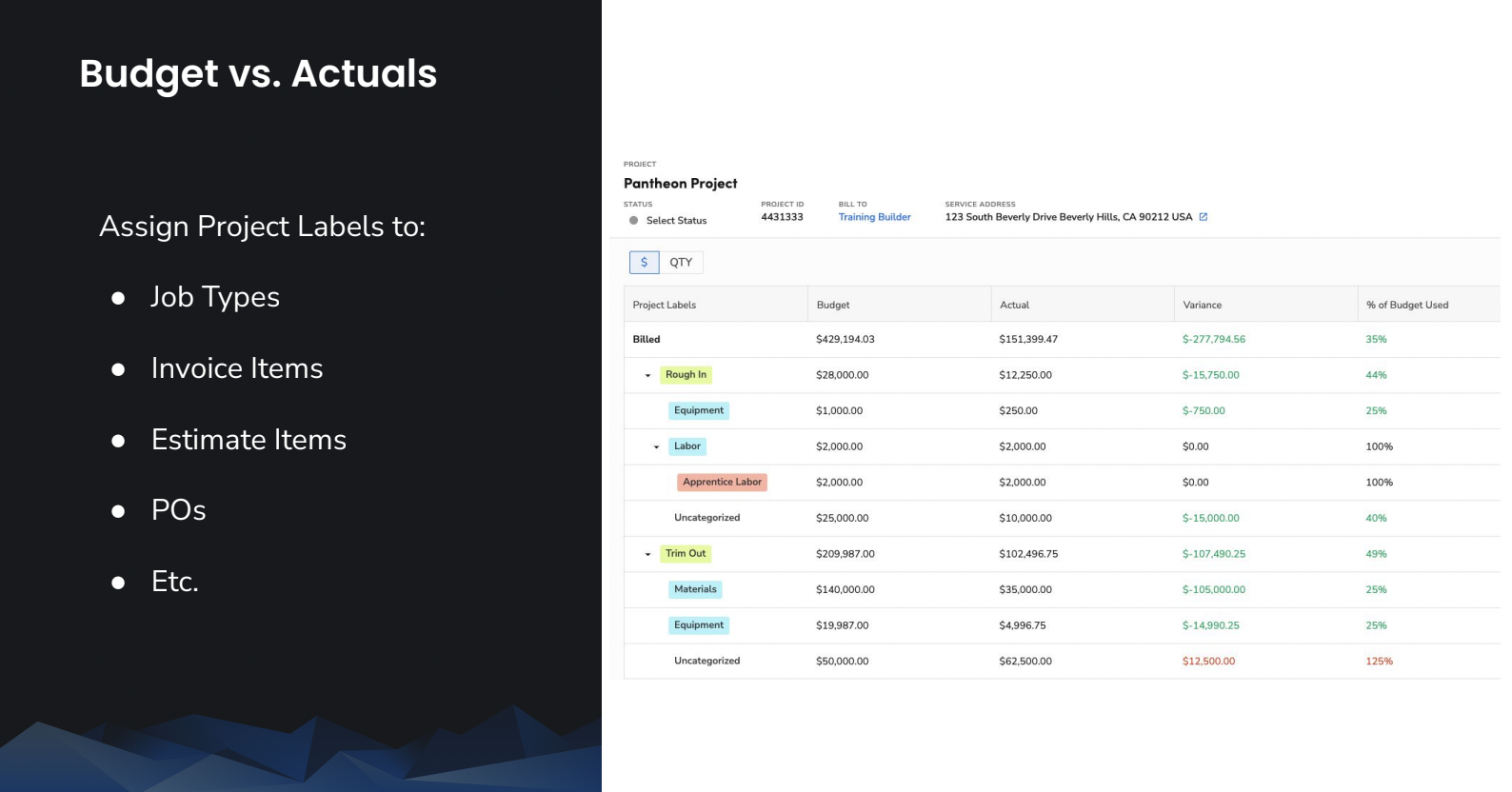
Task: Open the Training Builder bill-to link
Action: click(x=874, y=217)
